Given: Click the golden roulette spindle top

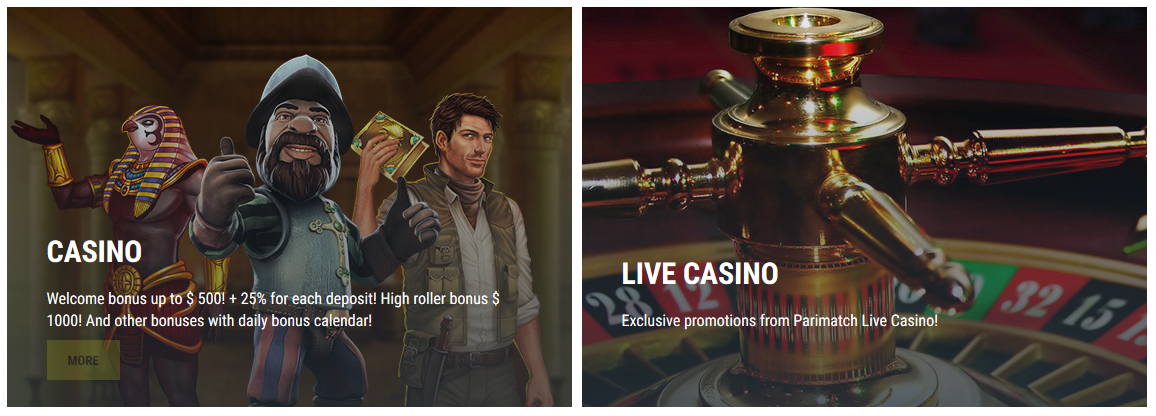Looking at the screenshot, I should coord(805,37).
